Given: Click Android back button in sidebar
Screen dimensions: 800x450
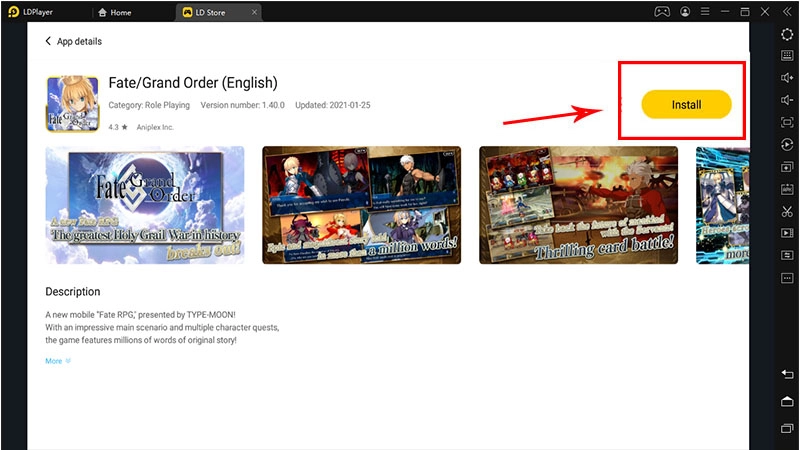Looking at the screenshot, I should [787, 374].
